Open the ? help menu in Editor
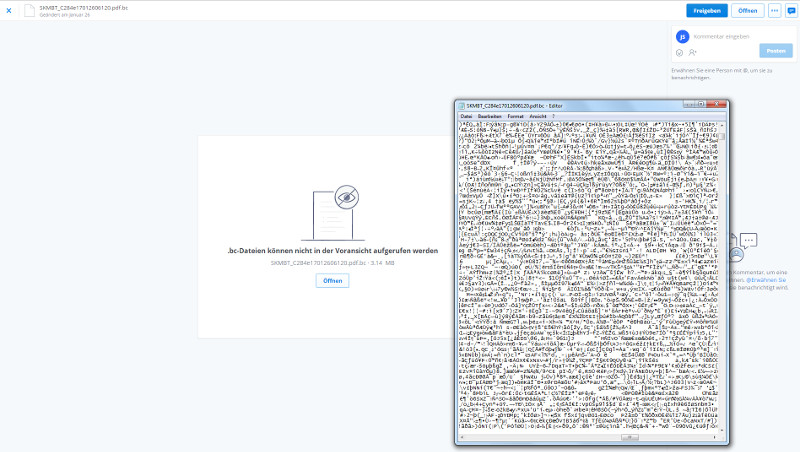This screenshot has width=800, height=452. point(553,116)
